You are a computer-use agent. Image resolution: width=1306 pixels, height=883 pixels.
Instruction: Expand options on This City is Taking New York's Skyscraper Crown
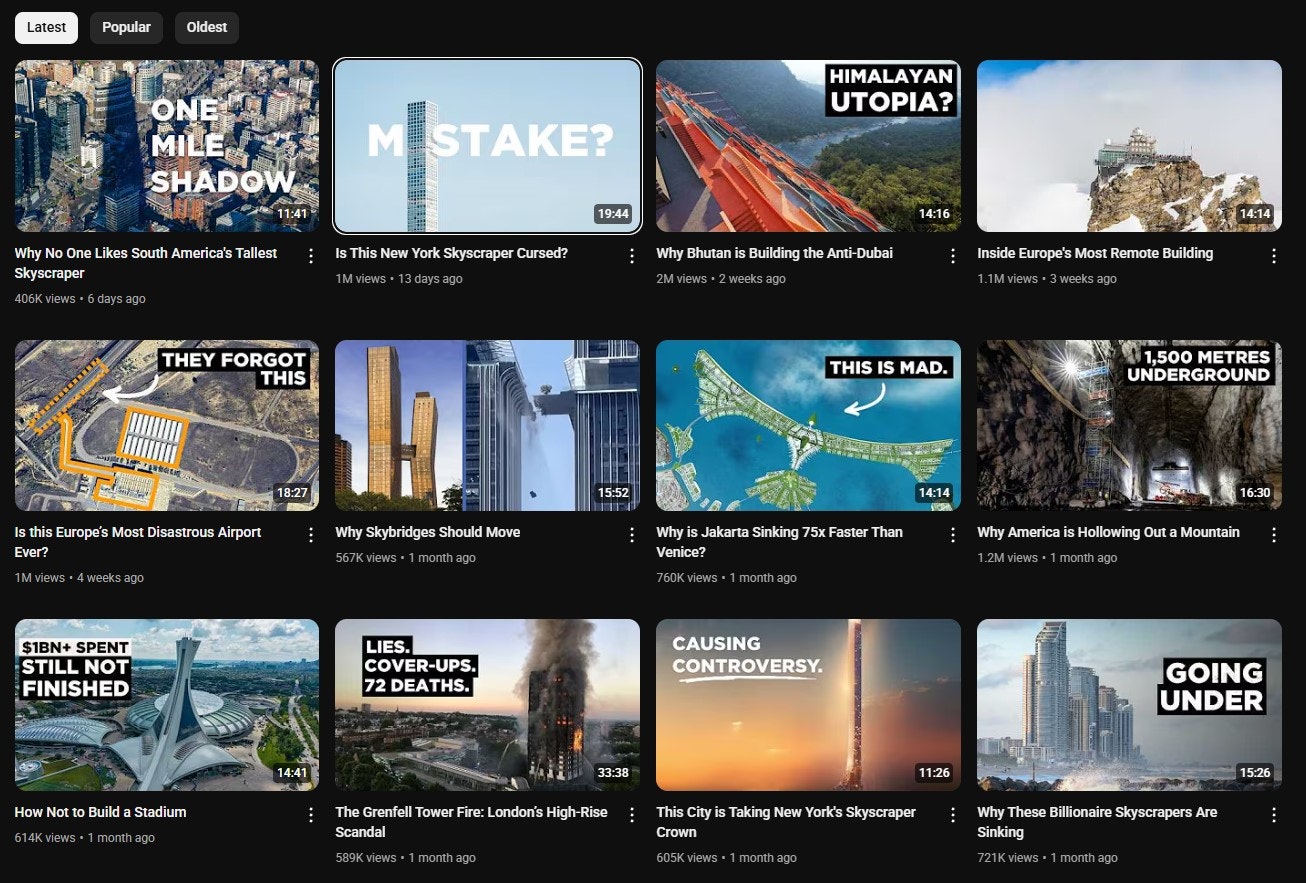tap(952, 814)
